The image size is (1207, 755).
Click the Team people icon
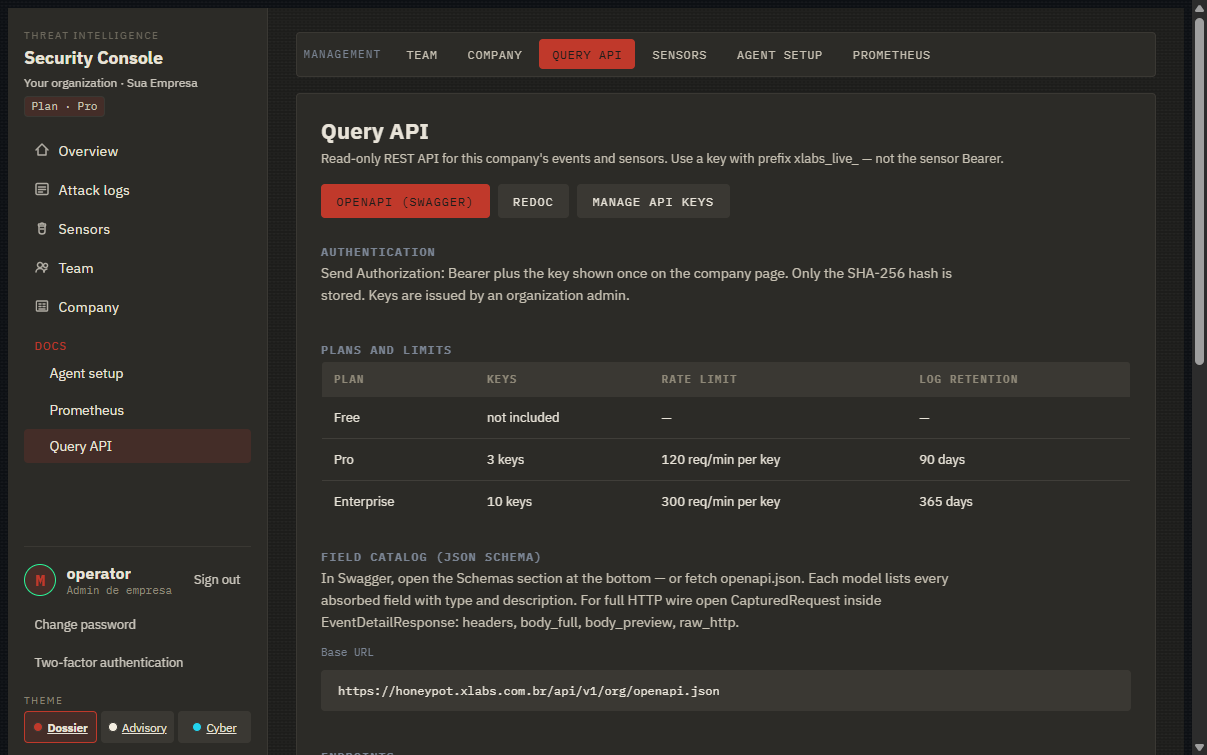point(41,268)
